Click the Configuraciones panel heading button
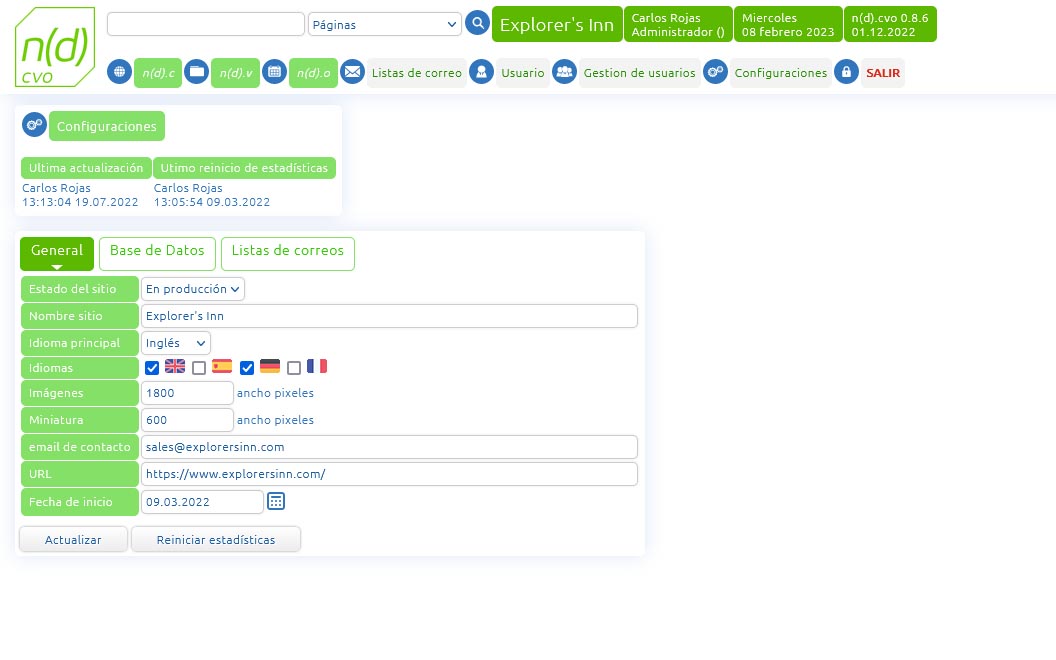Screen dimensions: 1056x660 (106, 126)
